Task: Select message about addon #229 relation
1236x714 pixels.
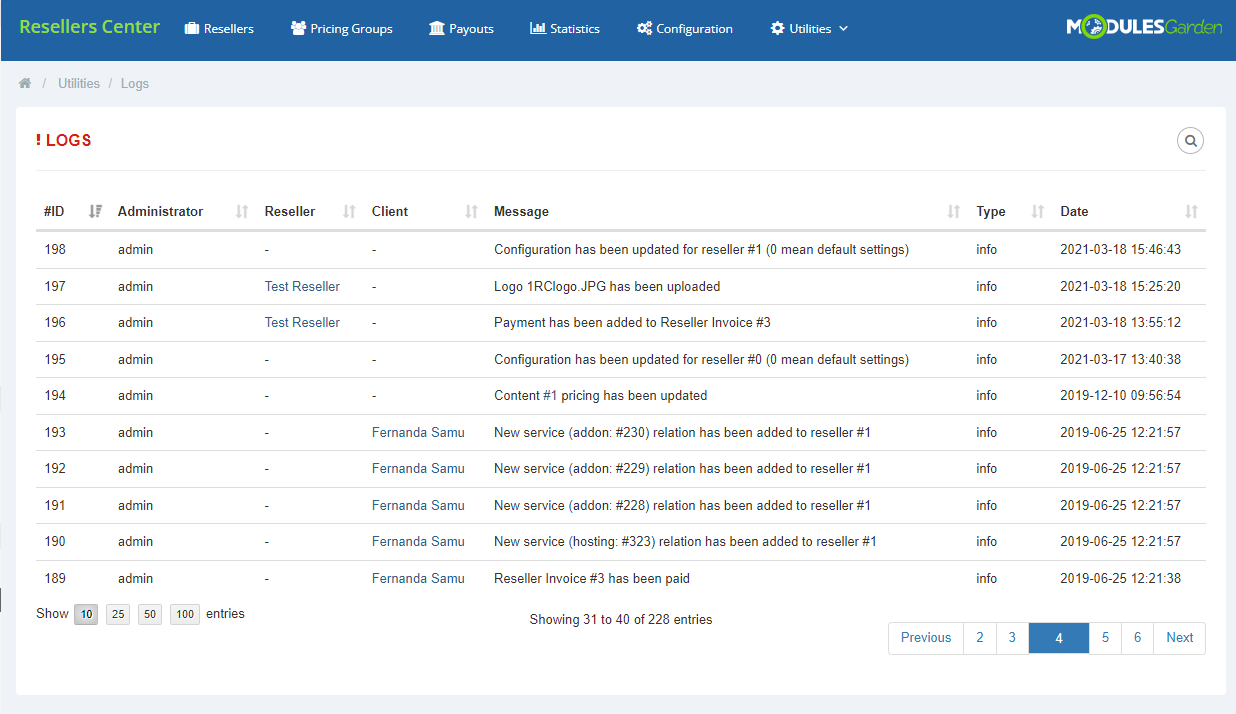Action: coord(682,468)
